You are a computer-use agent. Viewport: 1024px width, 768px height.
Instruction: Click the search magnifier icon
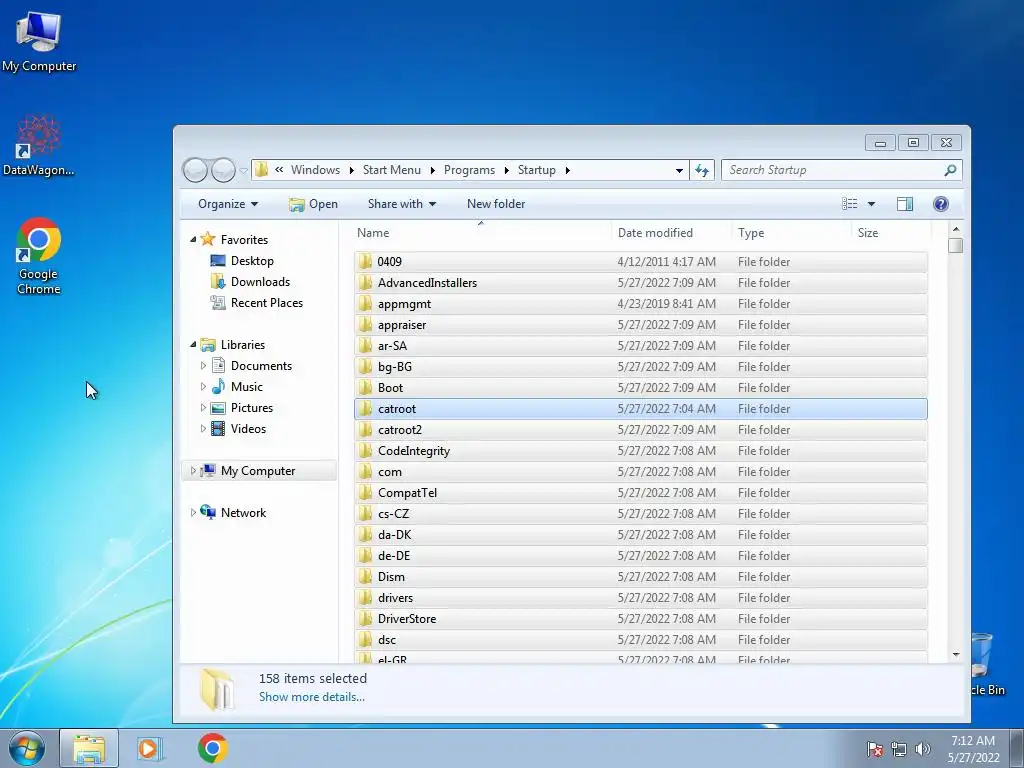point(950,170)
